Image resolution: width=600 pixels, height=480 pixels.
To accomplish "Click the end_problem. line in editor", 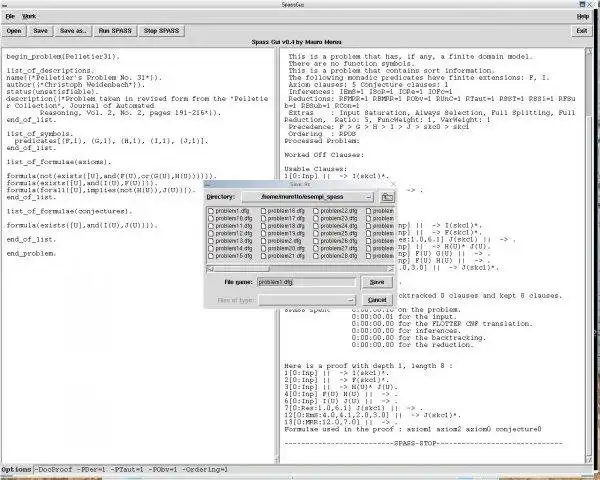I will click(x=31, y=253).
